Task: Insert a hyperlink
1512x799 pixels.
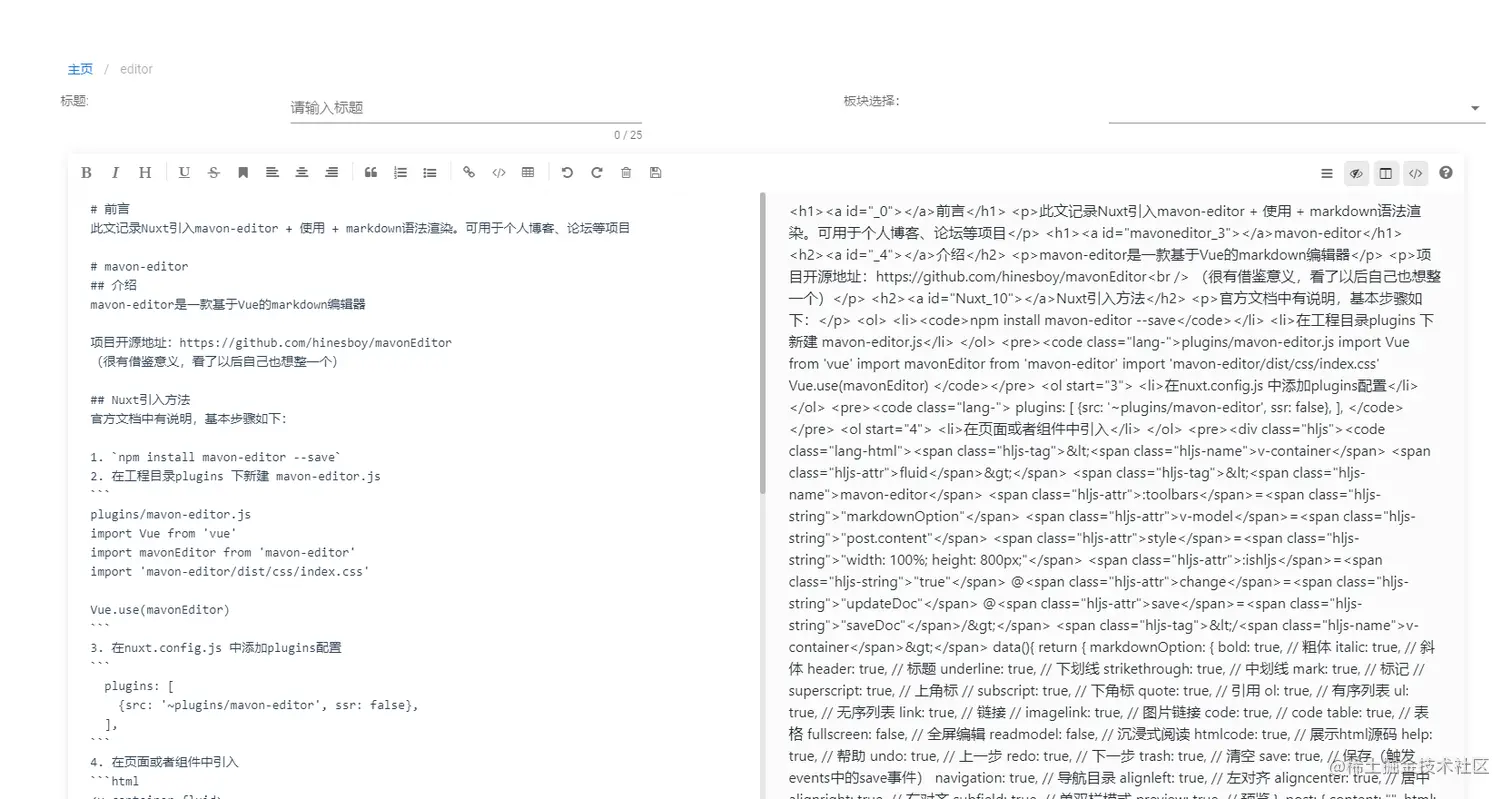Action: point(469,173)
